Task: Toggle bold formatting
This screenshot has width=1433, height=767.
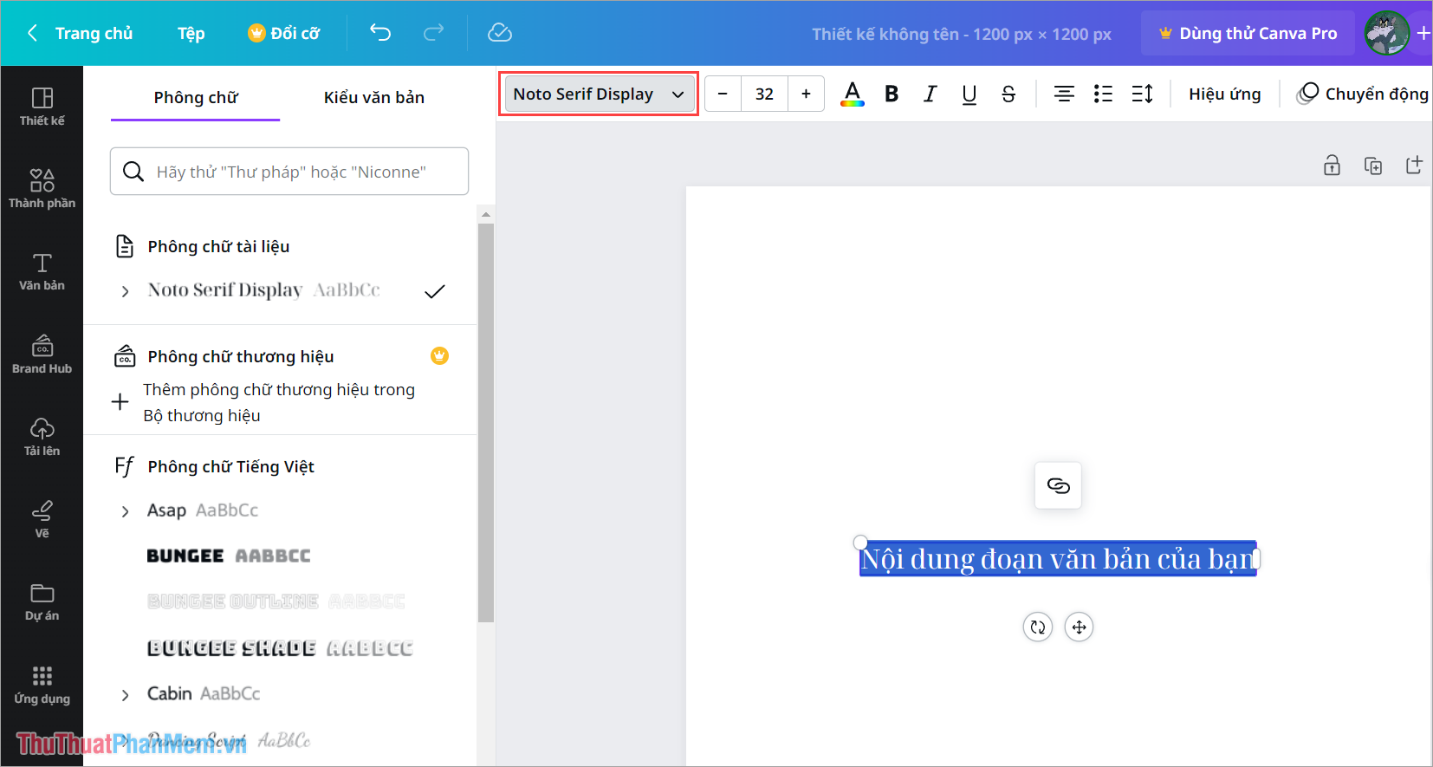Action: [892, 94]
